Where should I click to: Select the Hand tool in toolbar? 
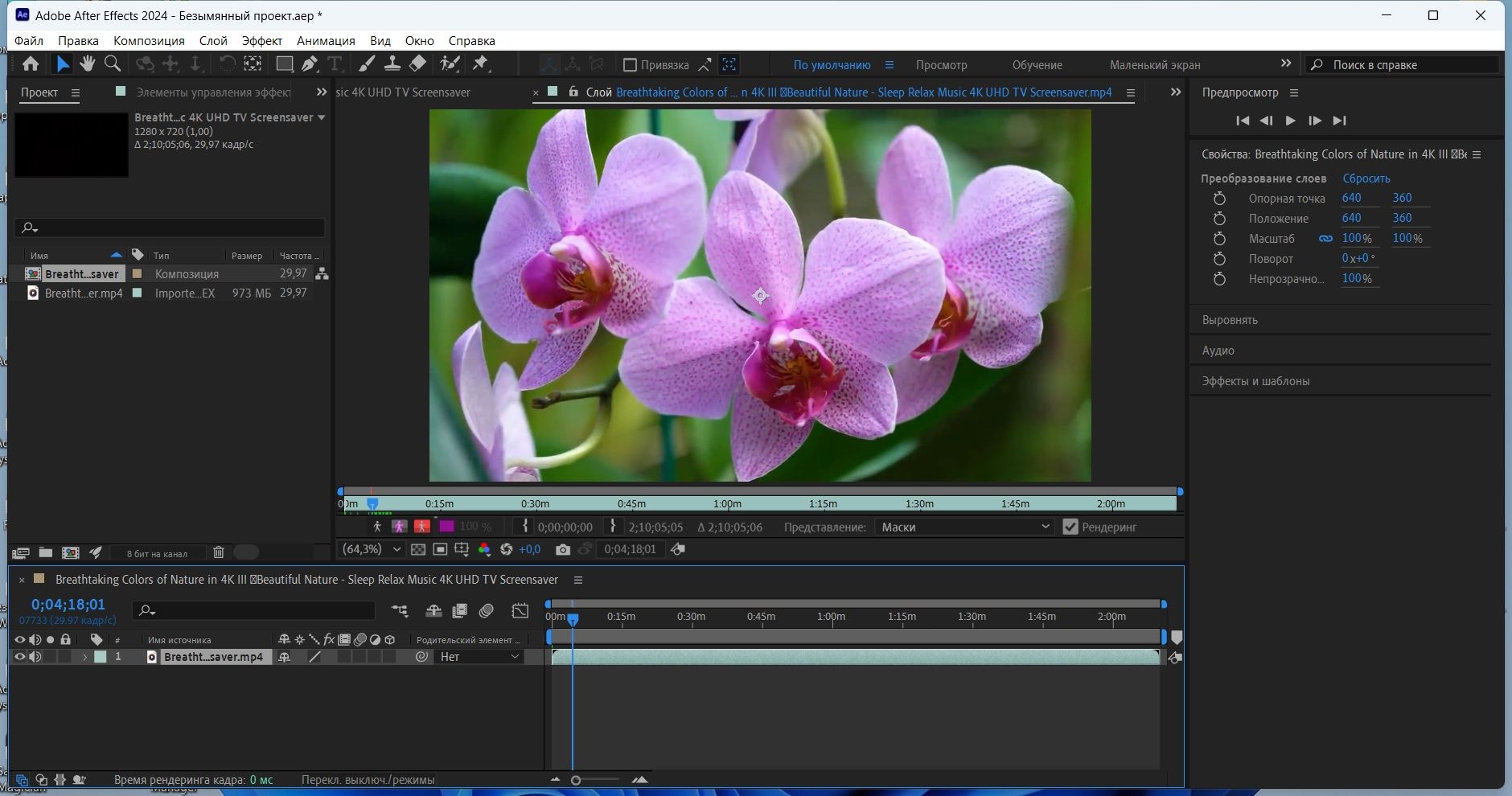pyautogui.click(x=87, y=64)
